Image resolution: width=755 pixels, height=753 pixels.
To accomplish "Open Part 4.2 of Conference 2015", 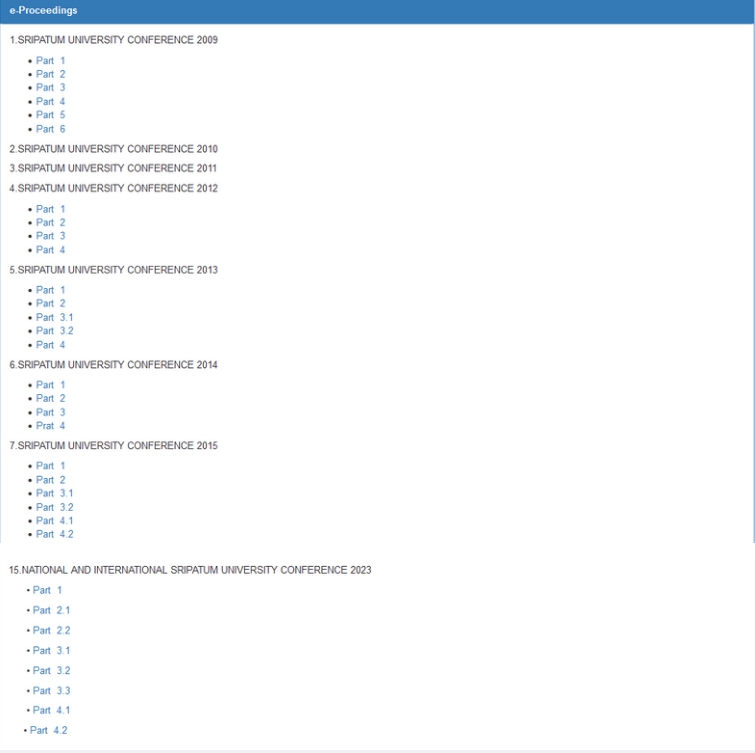I will click(55, 534).
